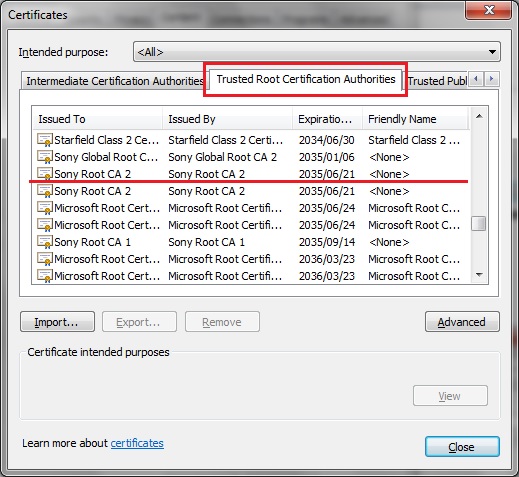
Task: Switch to Intermediate Certification Authorities tab
Action: tap(115, 81)
